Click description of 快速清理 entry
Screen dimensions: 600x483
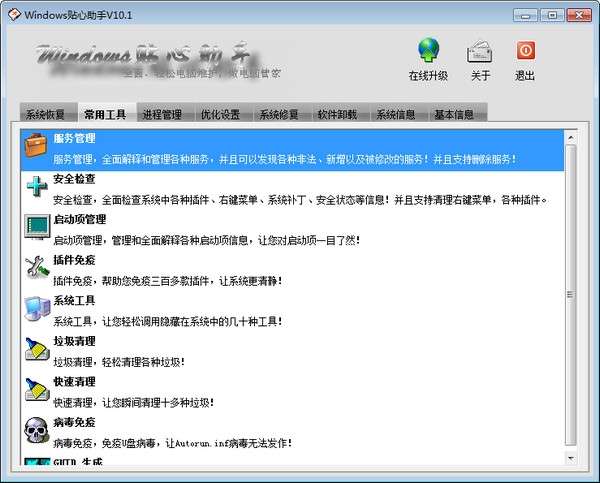[134, 403]
